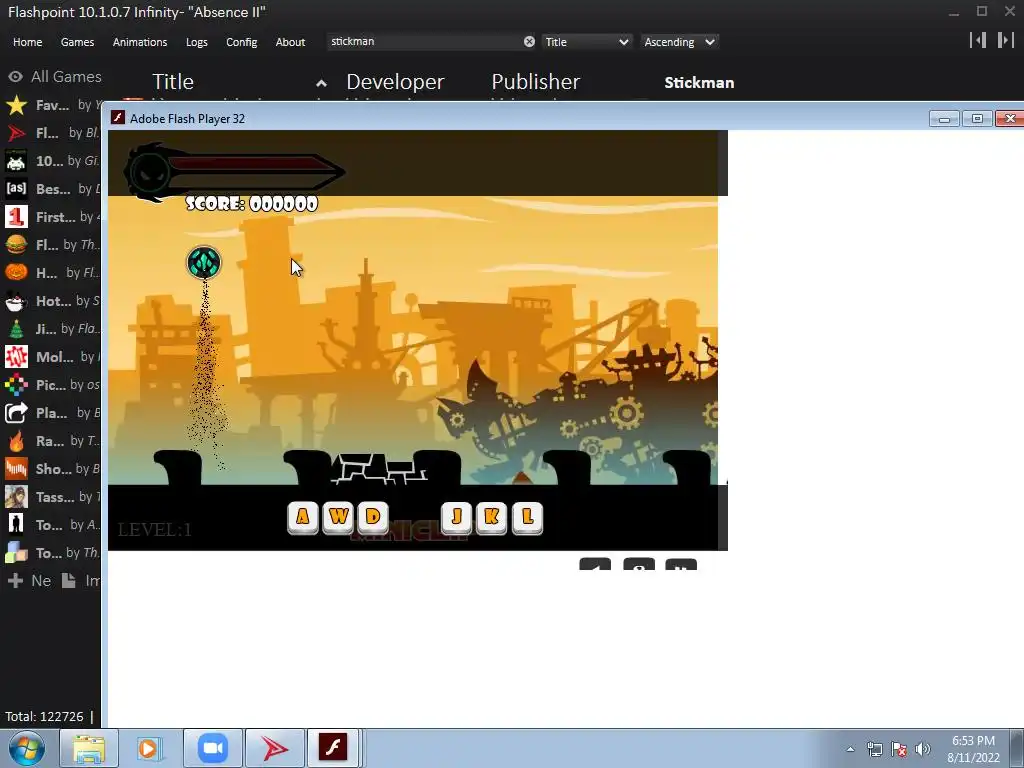
Task: Select the red Flashpoint arrow playlist icon
Action: pyautogui.click(x=16, y=133)
